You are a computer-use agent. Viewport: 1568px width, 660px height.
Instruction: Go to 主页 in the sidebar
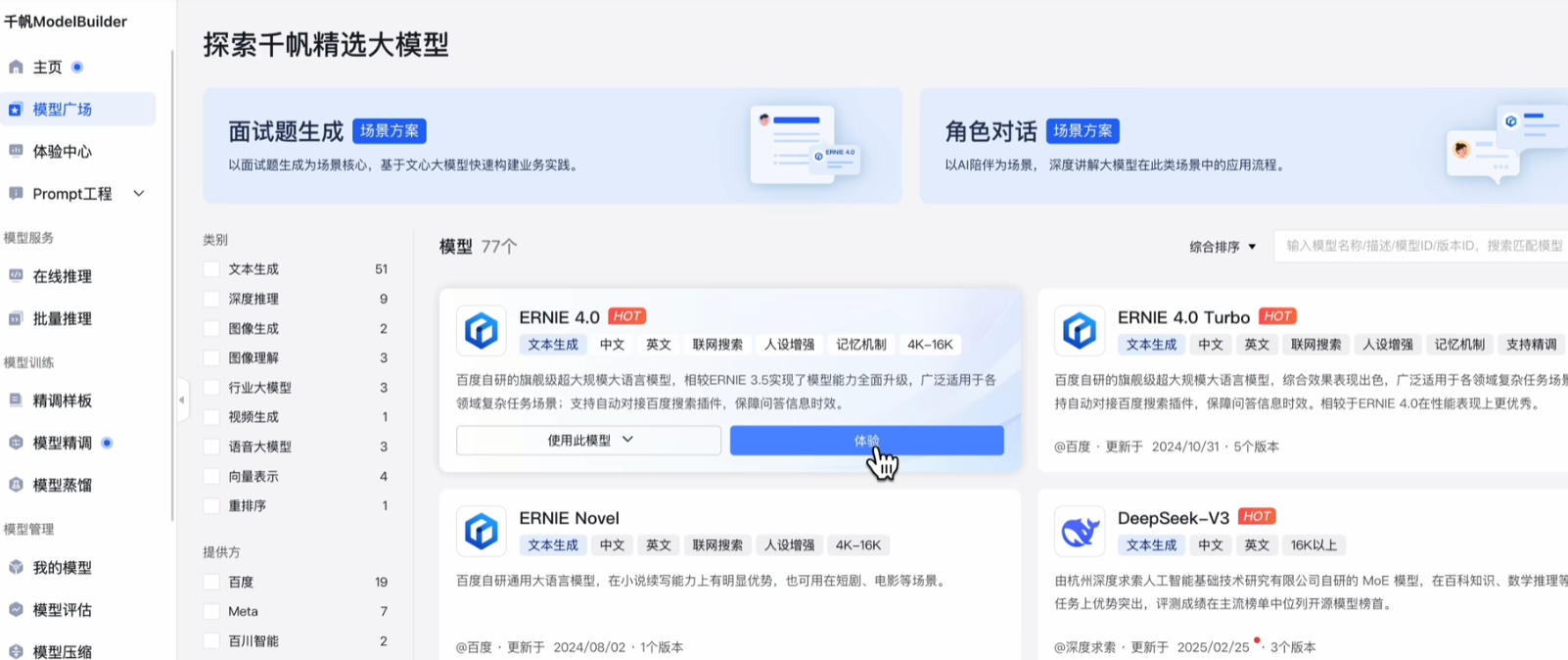click(x=47, y=68)
